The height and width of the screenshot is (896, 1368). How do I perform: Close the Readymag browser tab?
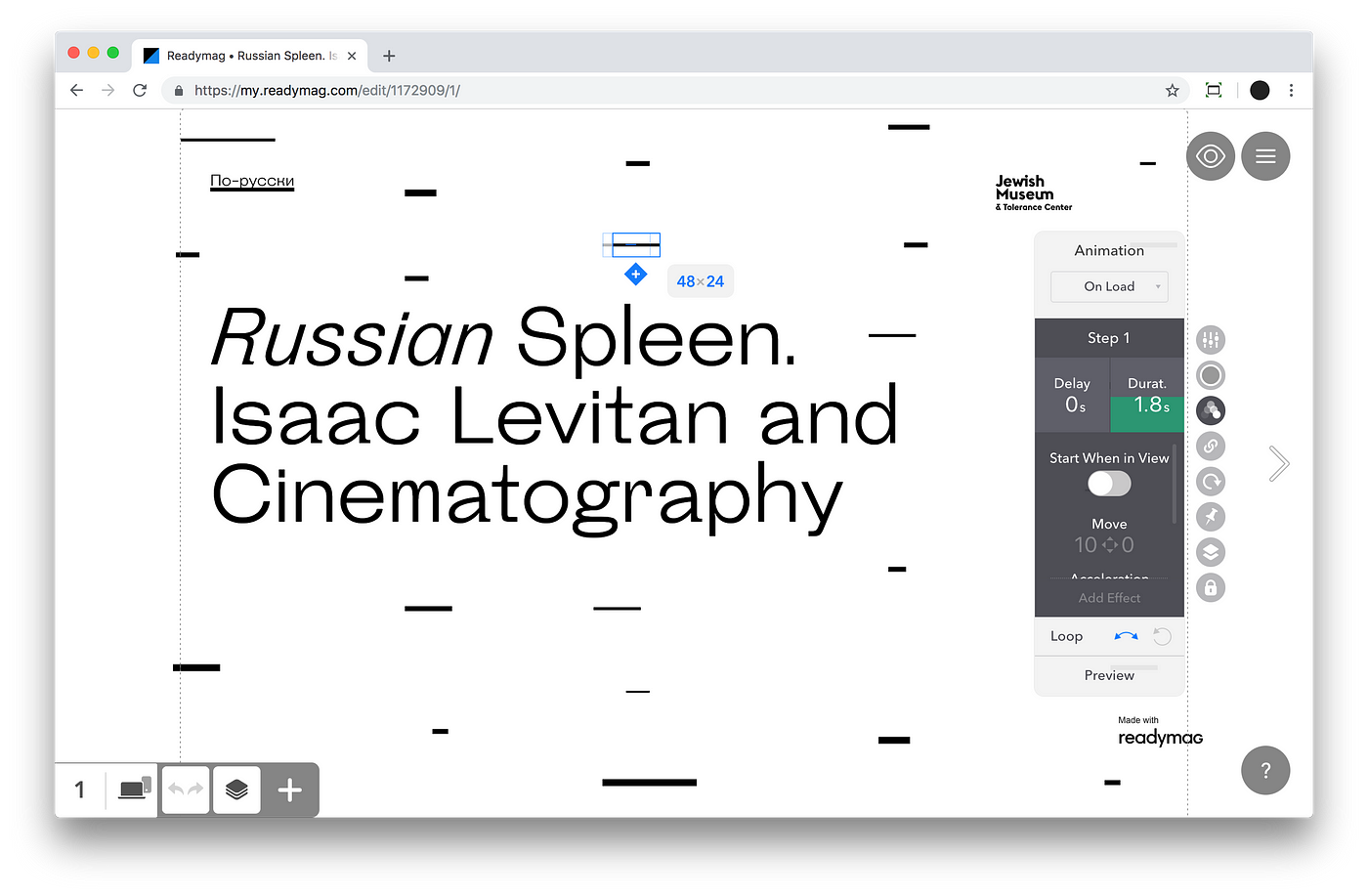pos(352,56)
